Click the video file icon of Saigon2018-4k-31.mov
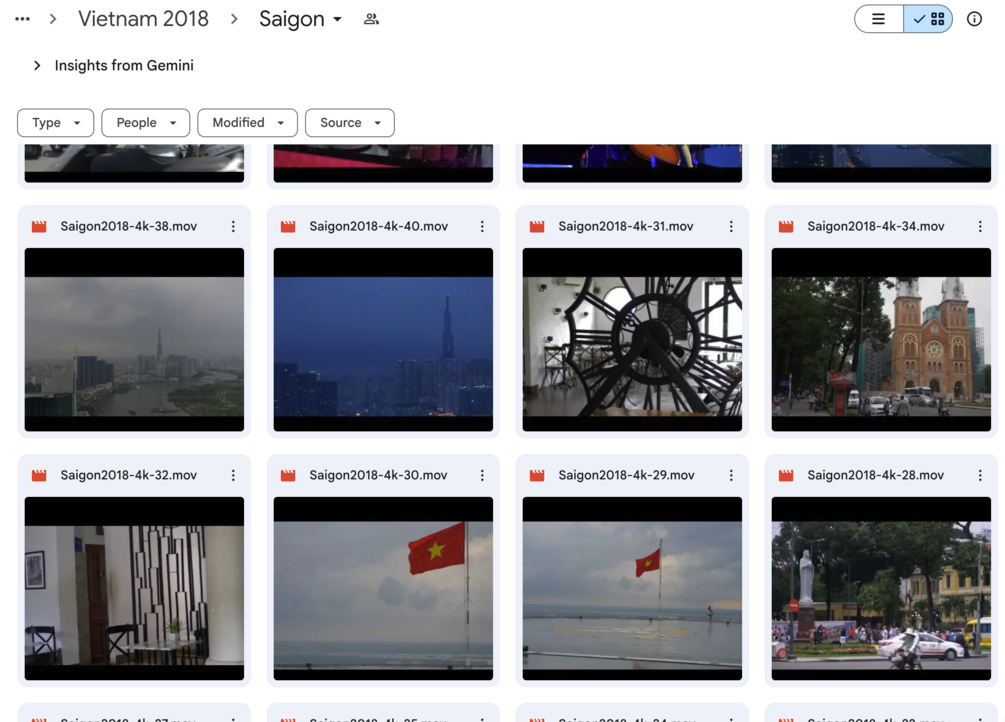The height and width of the screenshot is (722, 1005). [537, 226]
